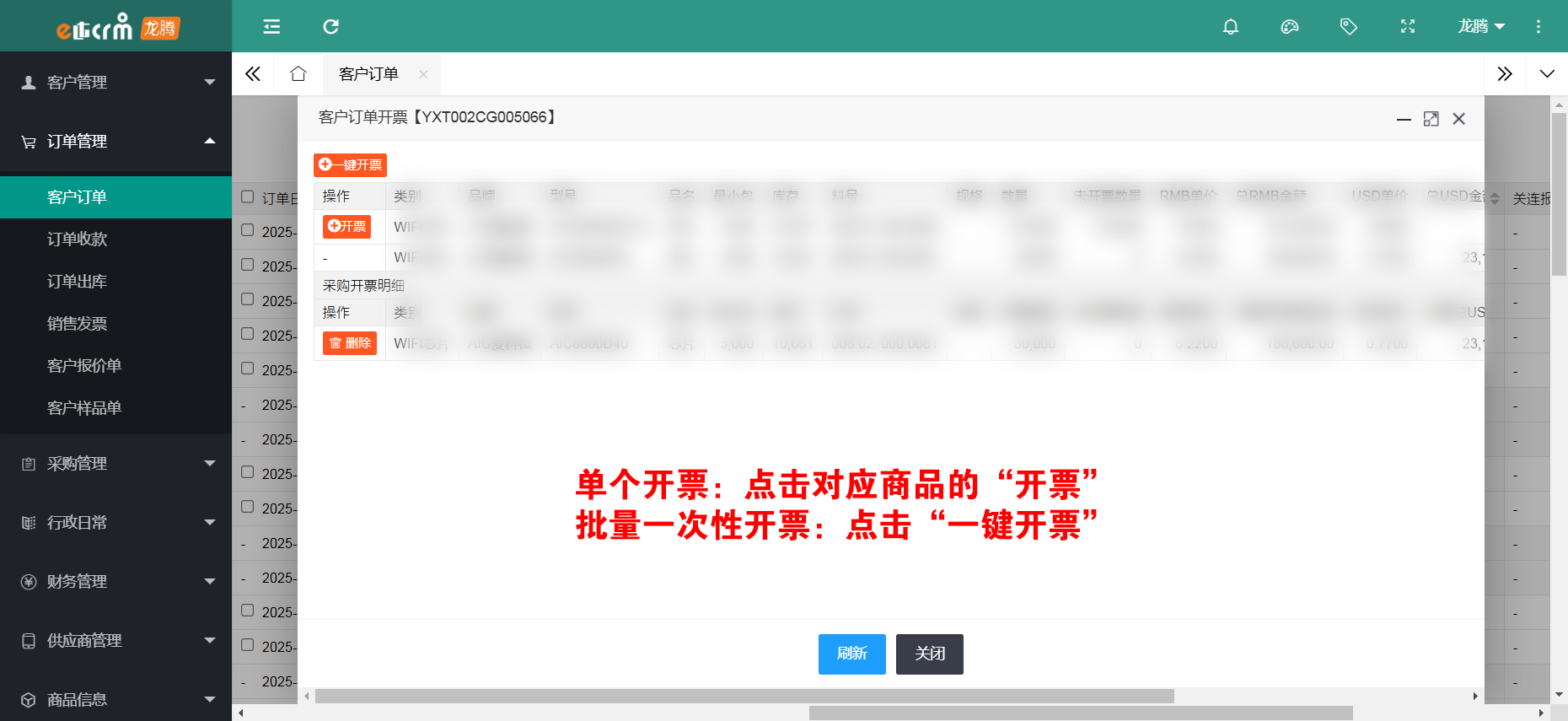Viewport: 1568px width, 721px height.
Task: Open 销售发票 in the sidebar
Action: tap(78, 324)
